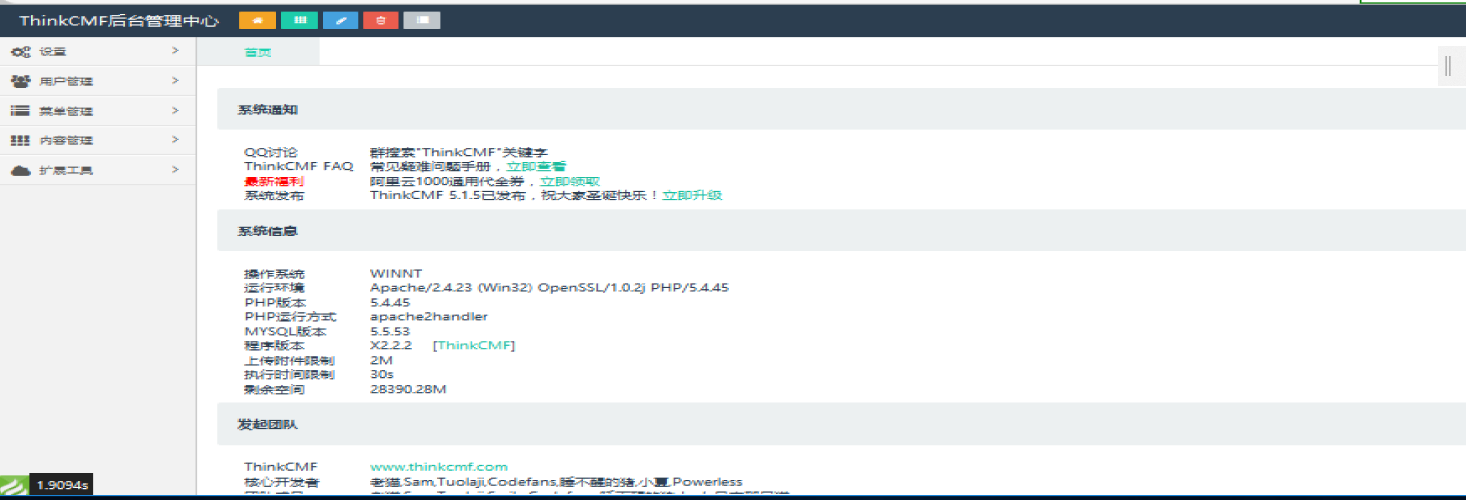
Task: Click the 28390.28M remaining space value
Action: click(408, 389)
